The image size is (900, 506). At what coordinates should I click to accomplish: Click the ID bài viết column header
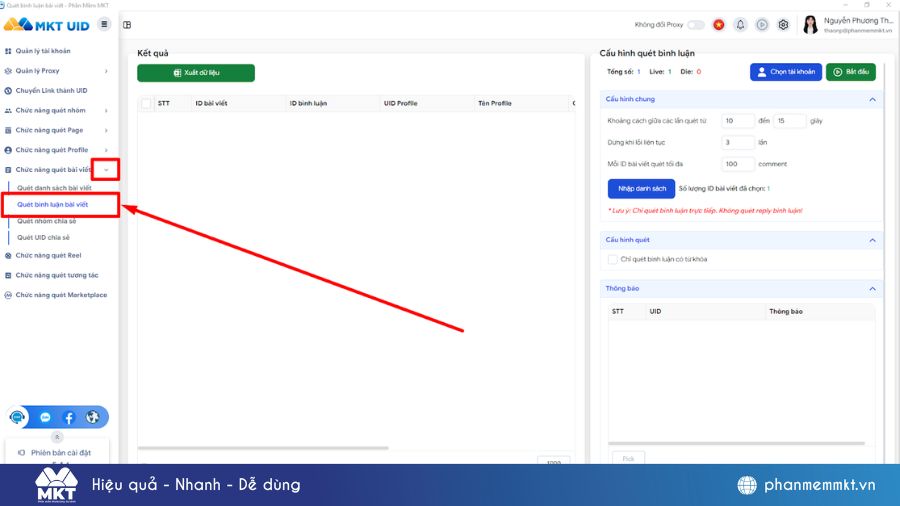pos(211,103)
